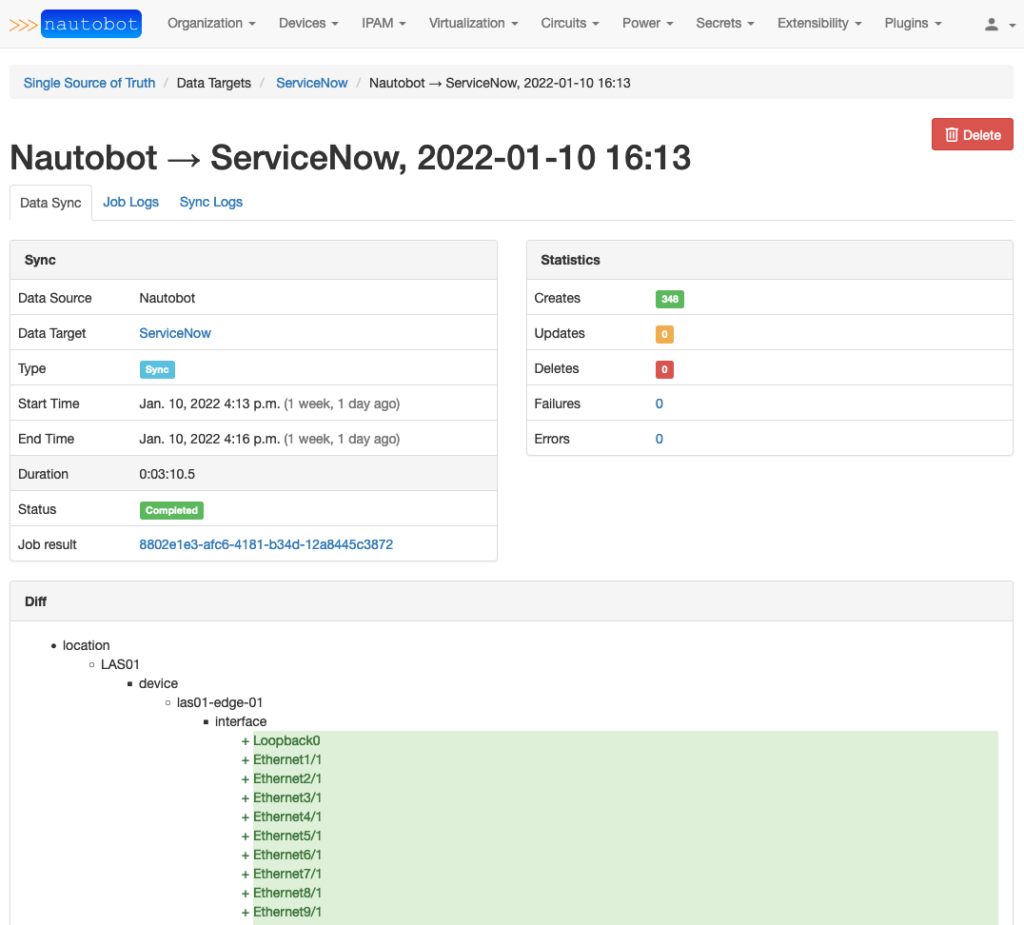Go to Single Source of Truth breadcrumb
This screenshot has width=1024, height=925.
pyautogui.click(x=89, y=83)
